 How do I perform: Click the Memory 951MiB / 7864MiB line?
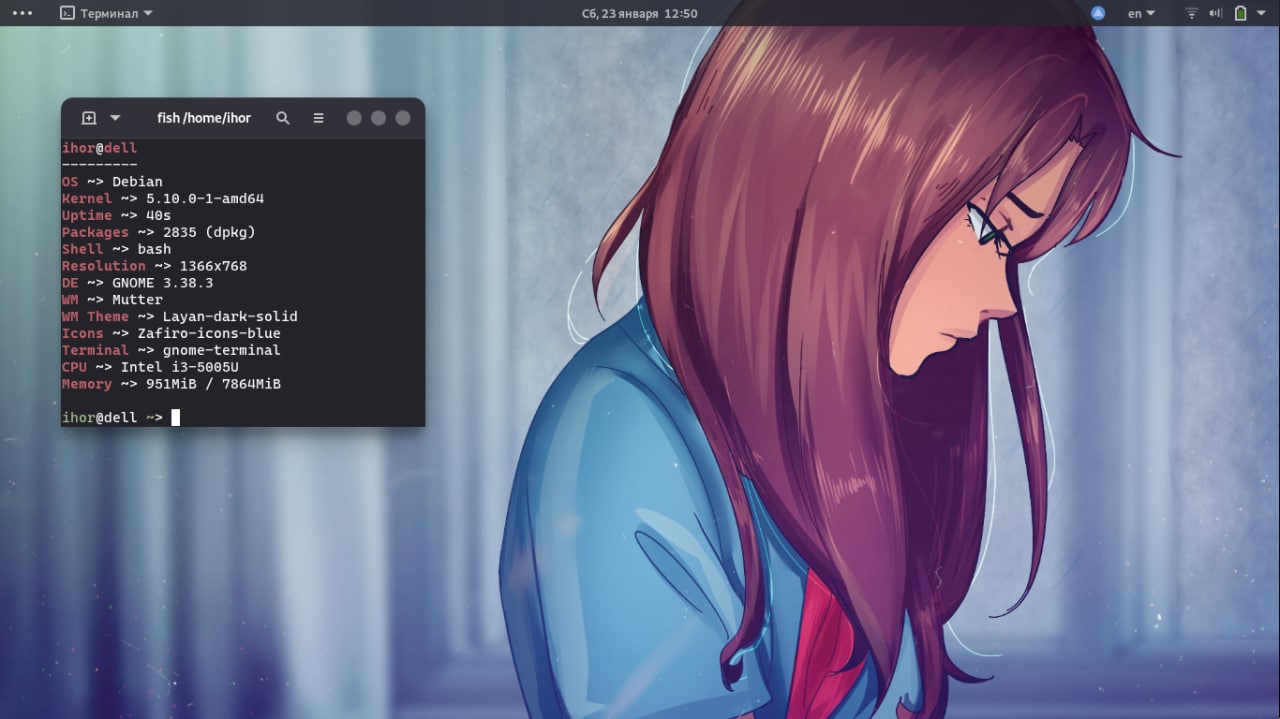click(171, 384)
